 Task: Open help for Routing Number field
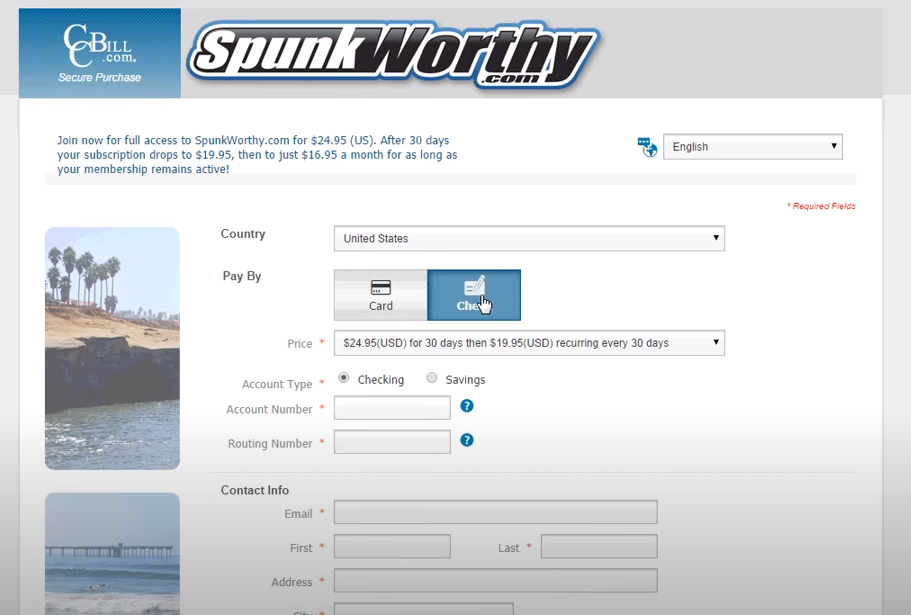tap(467, 440)
